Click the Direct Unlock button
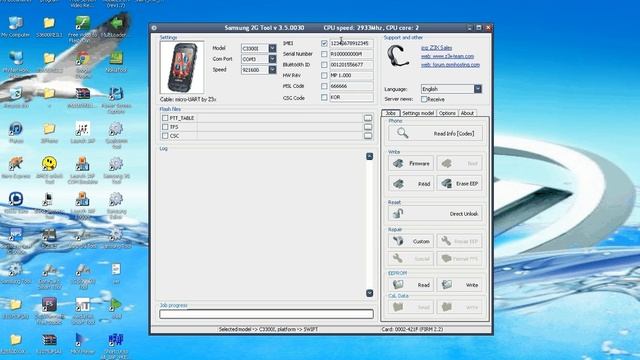Image resolution: width=640 pixels, height=360 pixels. pos(435,213)
